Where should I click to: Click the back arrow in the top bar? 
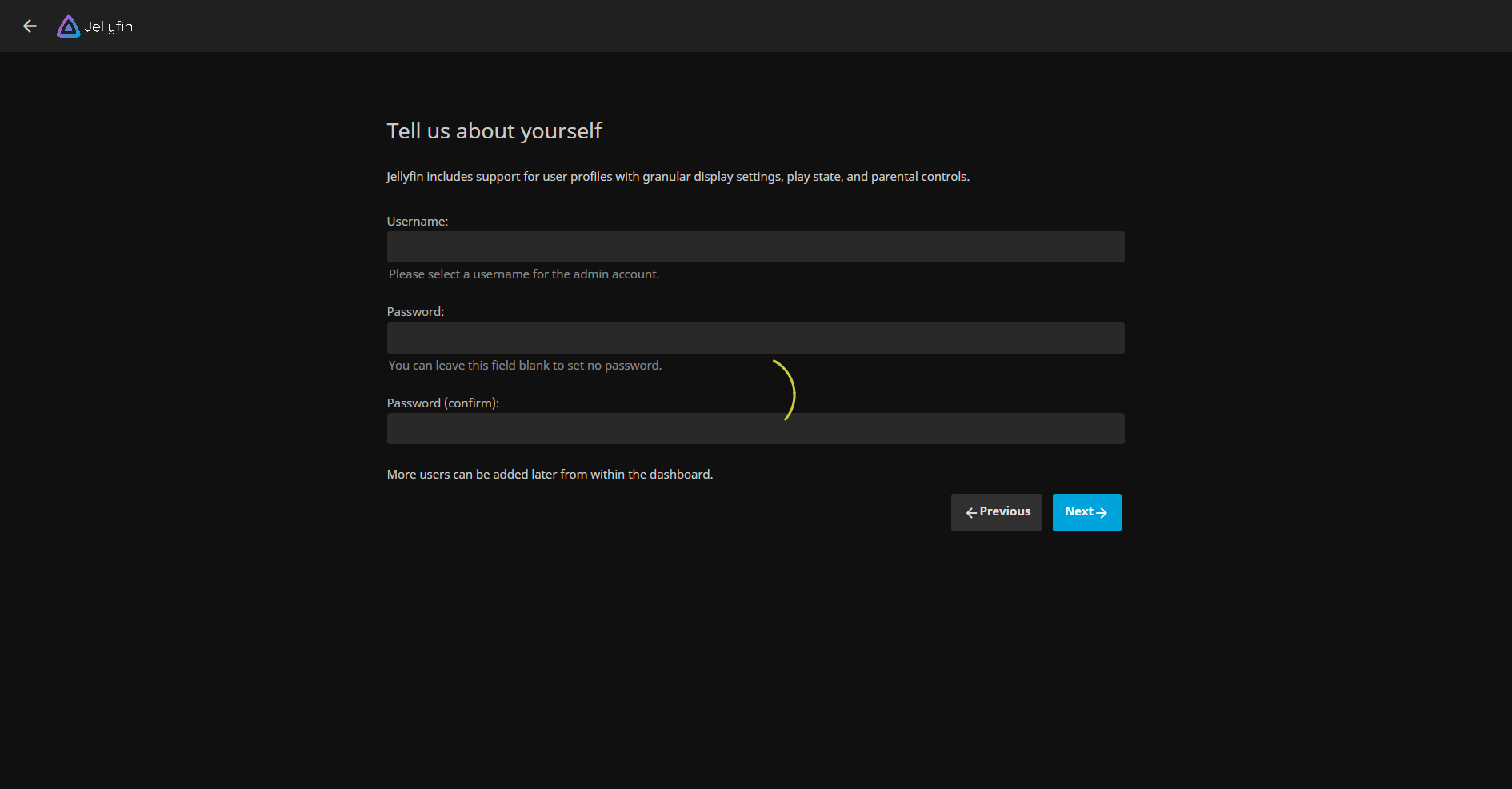pos(30,26)
